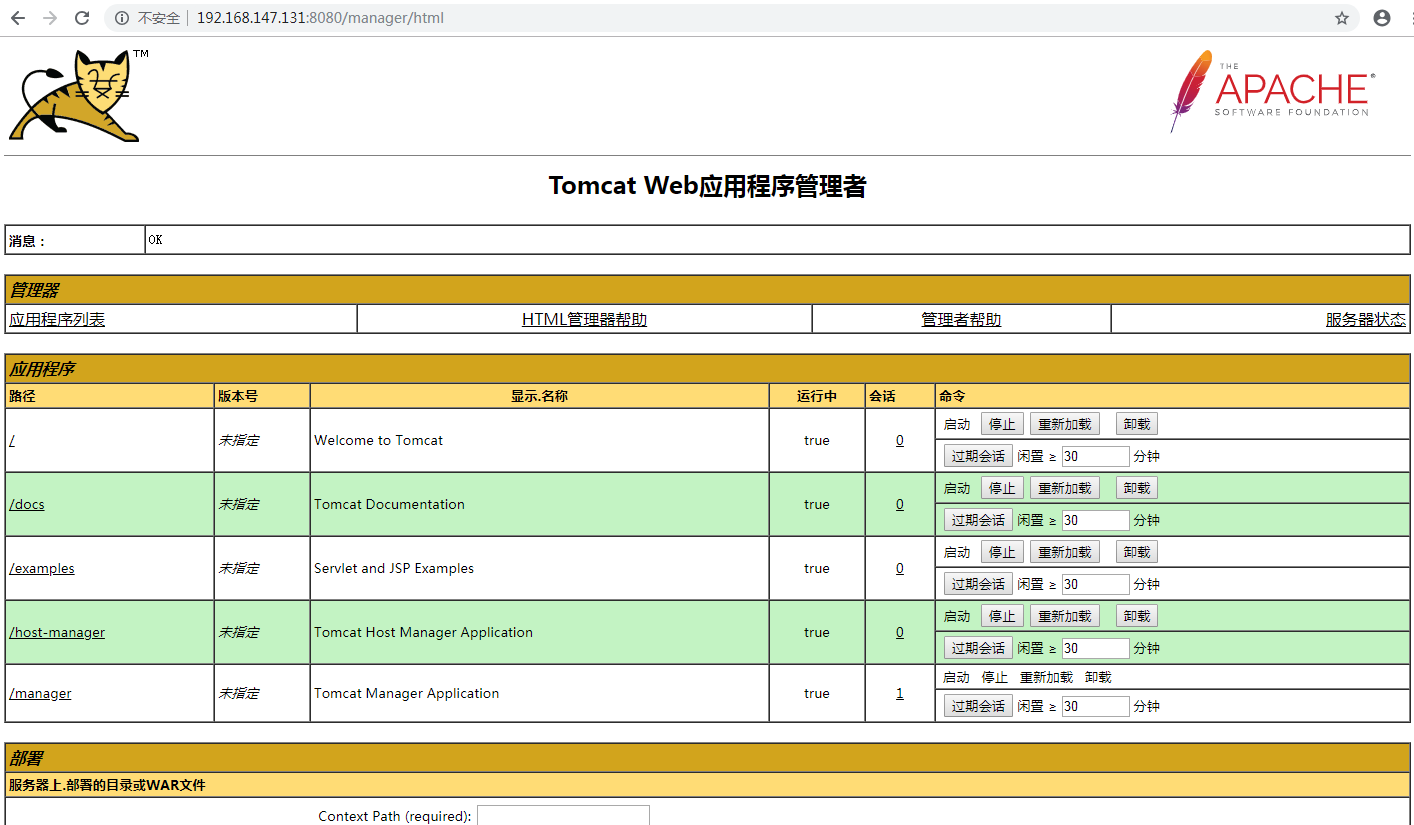
Task: Click the 'OK' message text
Action: (156, 240)
